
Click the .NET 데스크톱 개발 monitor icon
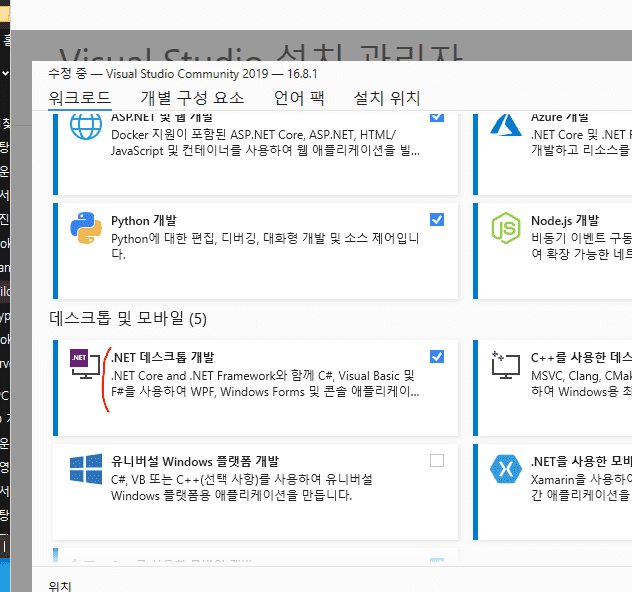click(85, 364)
